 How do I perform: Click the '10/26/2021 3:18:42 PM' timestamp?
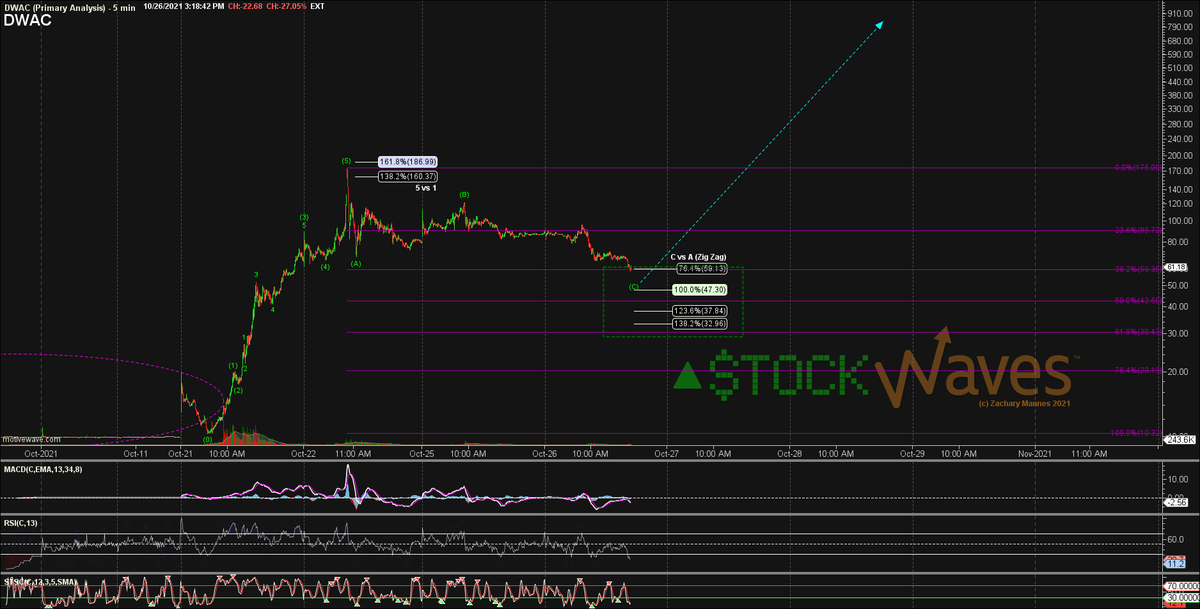183,6
